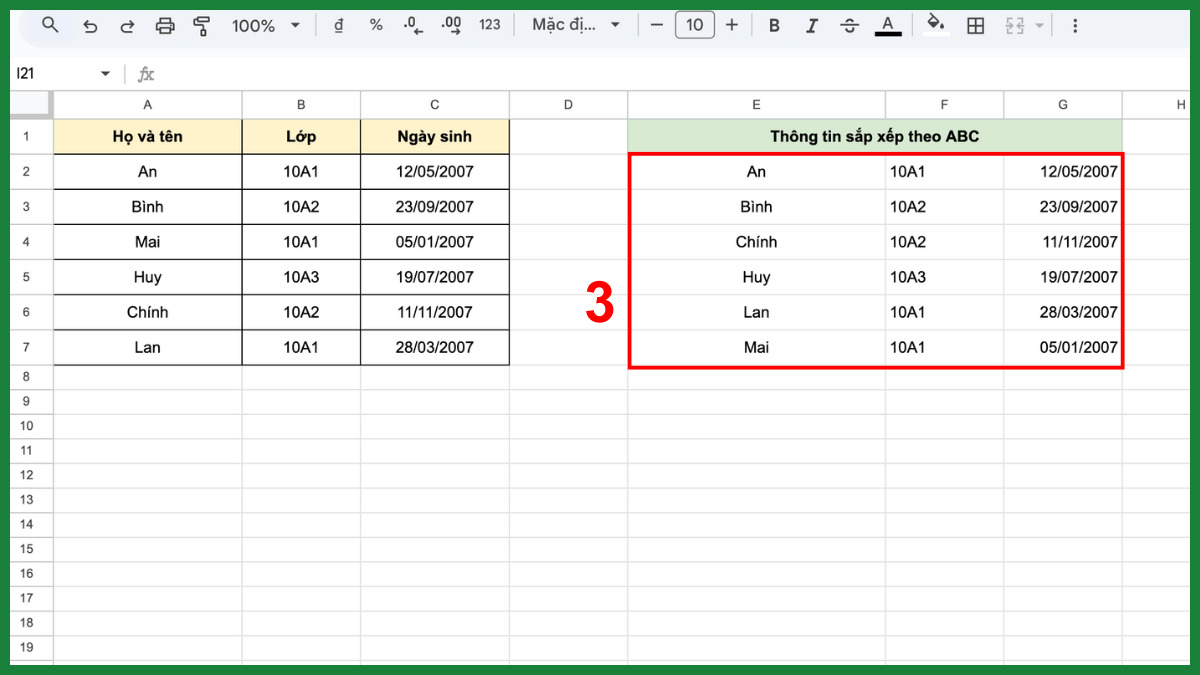Toggle strikethrough formatting
The height and width of the screenshot is (675, 1200).
(849, 24)
